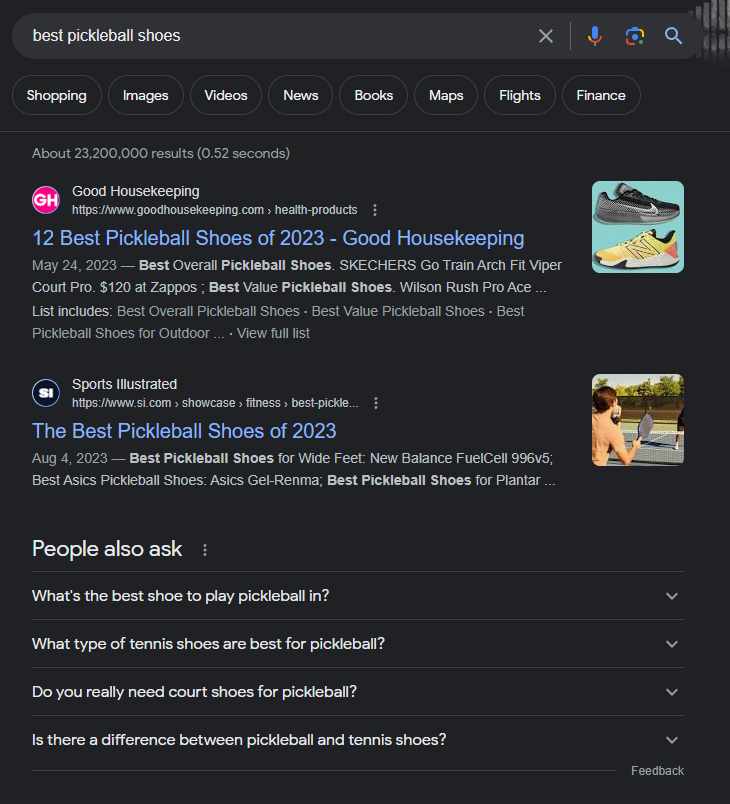Expand 'Do you really need court shoes for pickleball?'
Screen dimensions: 730x804
[358, 692]
